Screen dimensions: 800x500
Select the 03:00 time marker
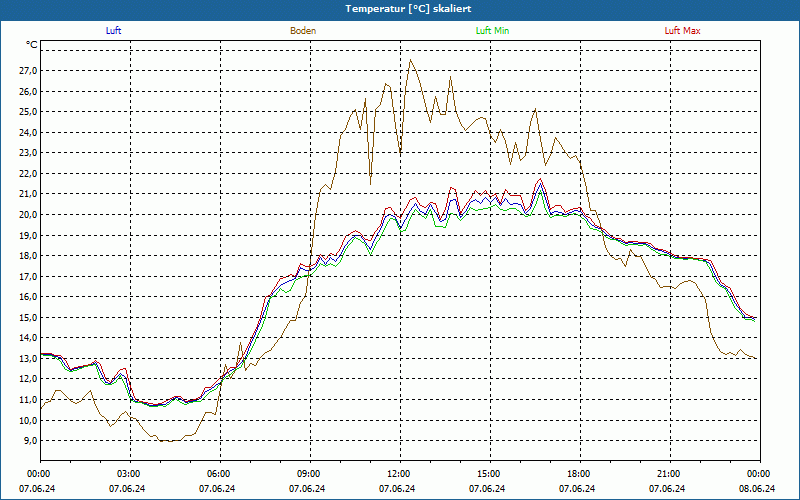click(128, 474)
